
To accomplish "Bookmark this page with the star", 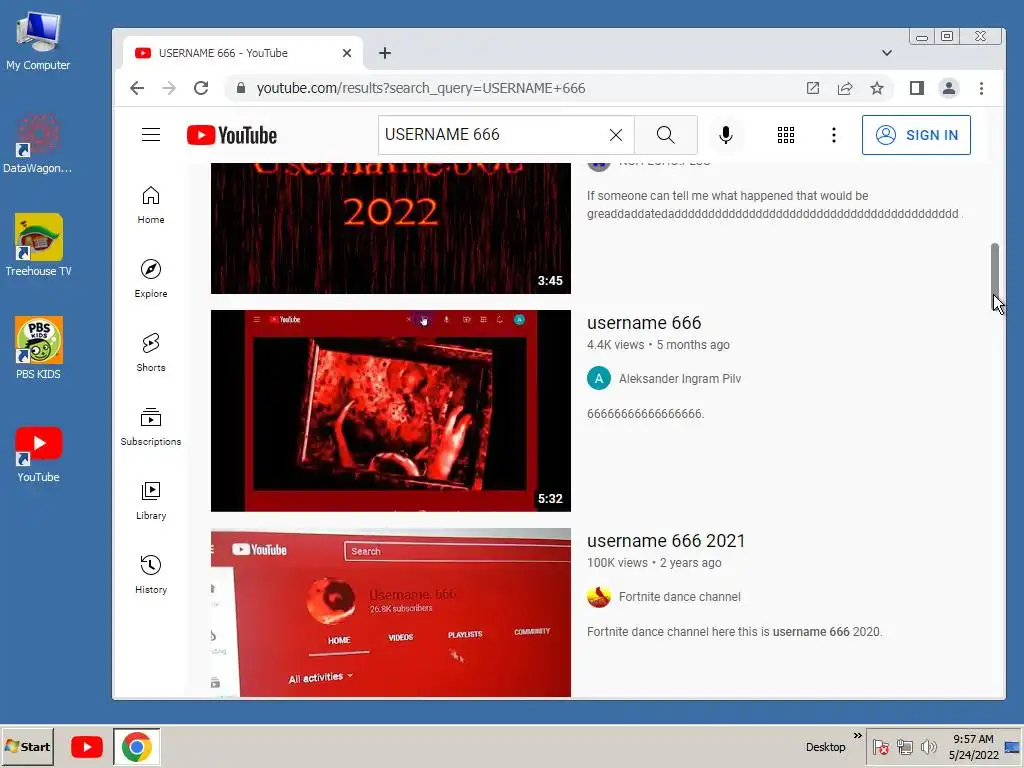I will (877, 88).
